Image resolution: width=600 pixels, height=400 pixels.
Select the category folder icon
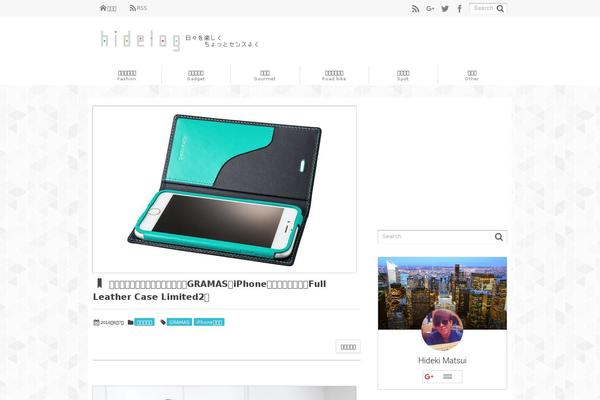[130, 322]
